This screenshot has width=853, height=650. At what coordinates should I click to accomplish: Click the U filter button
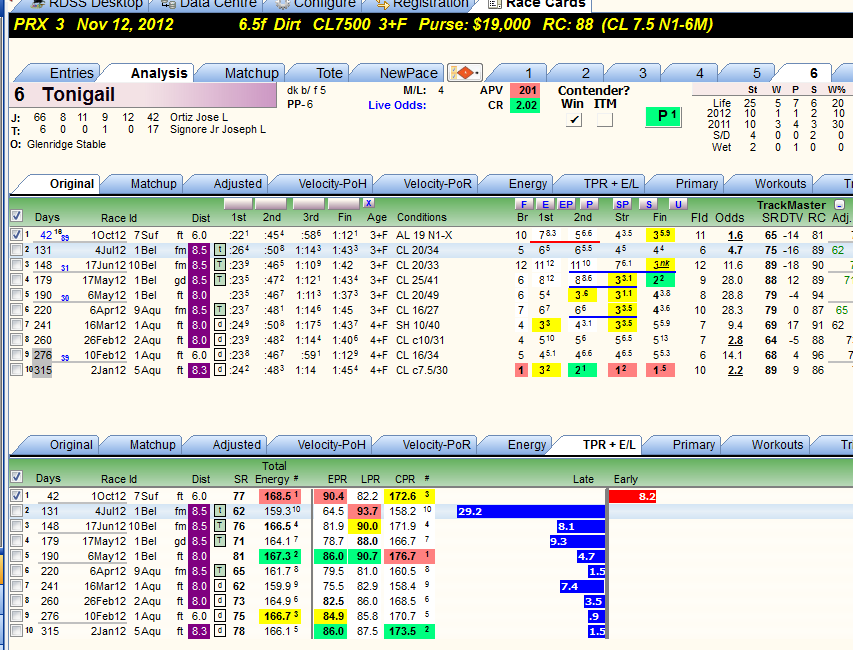click(x=678, y=204)
